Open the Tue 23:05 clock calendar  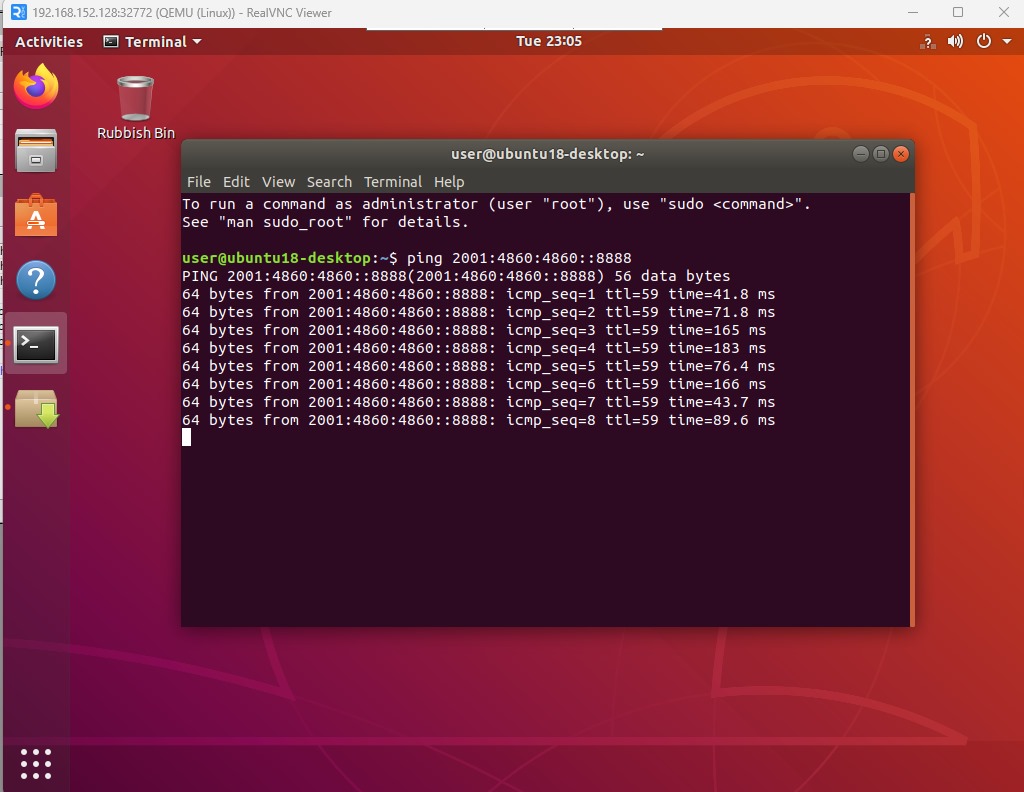click(x=548, y=42)
